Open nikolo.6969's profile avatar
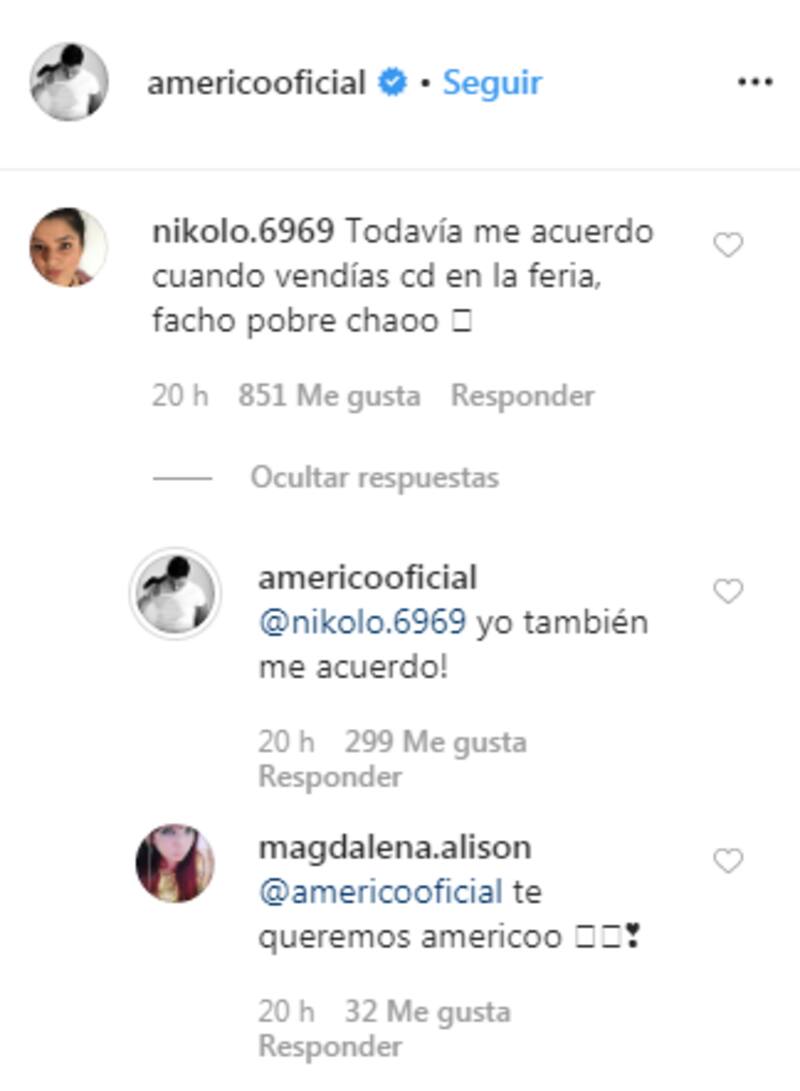Viewport: 800px width, 1091px height. tap(68, 247)
